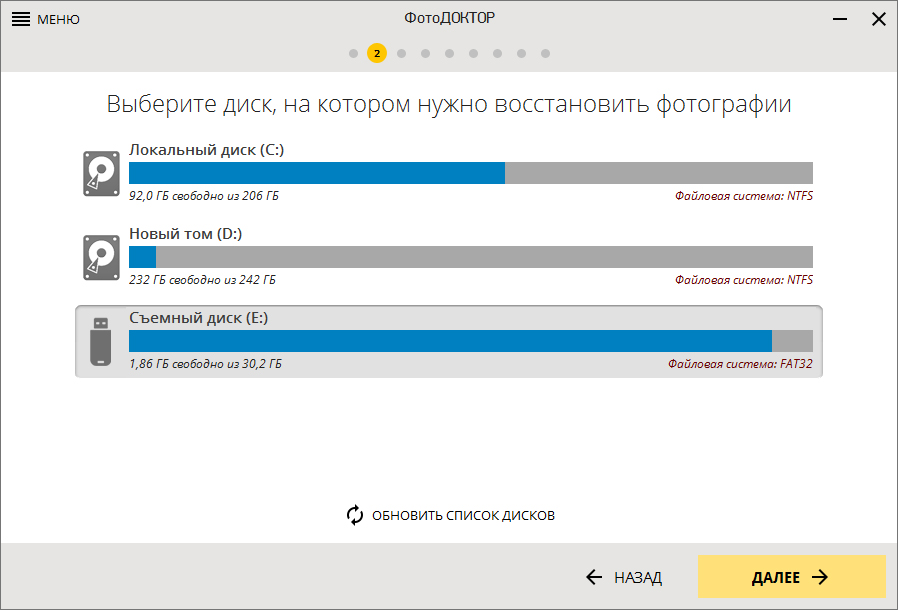
Task: Click Файловая система: NTFS under disk C:
Action: pos(743,196)
